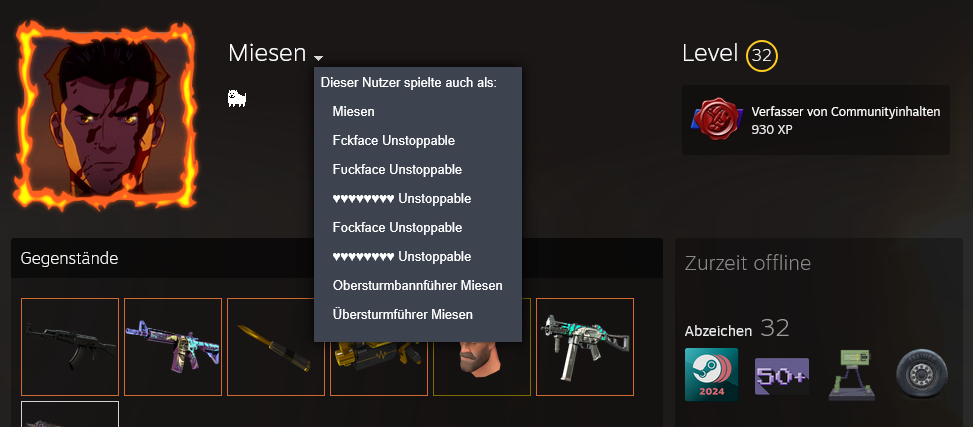Open the Steam 2024 year-in-review badge
The height and width of the screenshot is (427, 973).
click(x=711, y=374)
